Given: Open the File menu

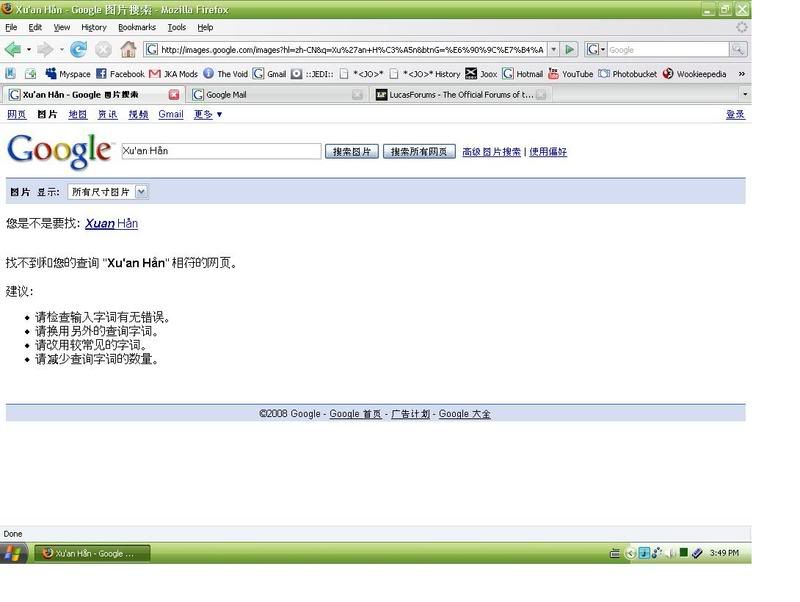Looking at the screenshot, I should tap(11, 27).
